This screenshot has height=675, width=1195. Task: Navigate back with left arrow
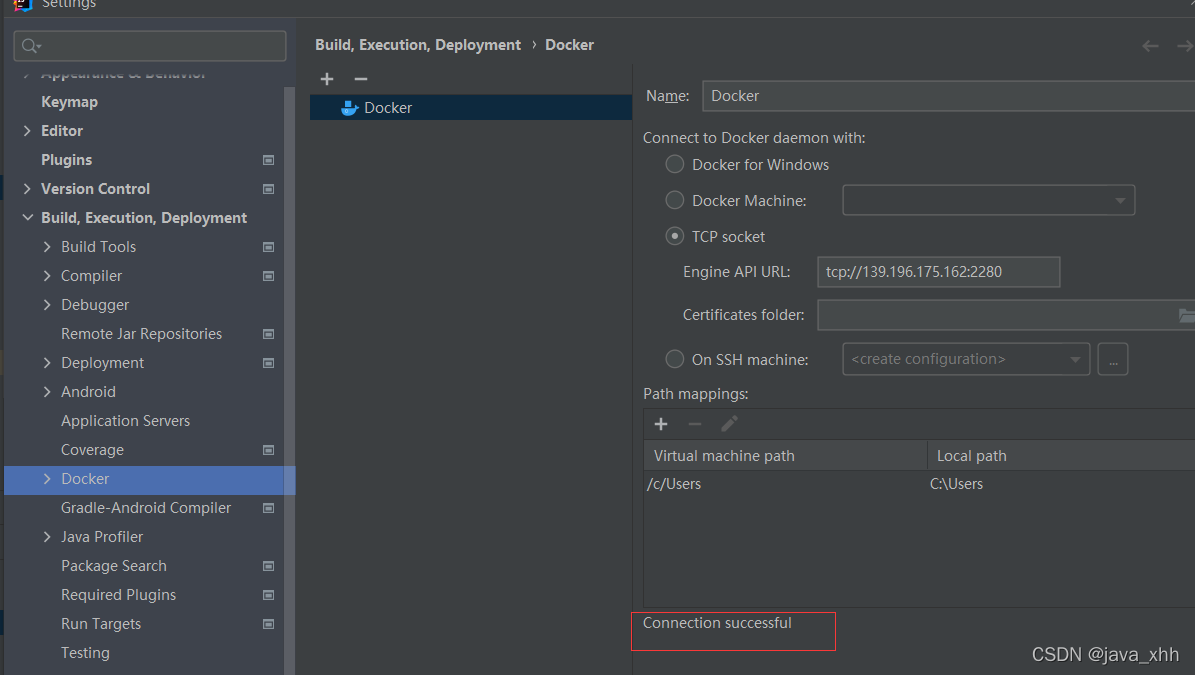[1150, 46]
